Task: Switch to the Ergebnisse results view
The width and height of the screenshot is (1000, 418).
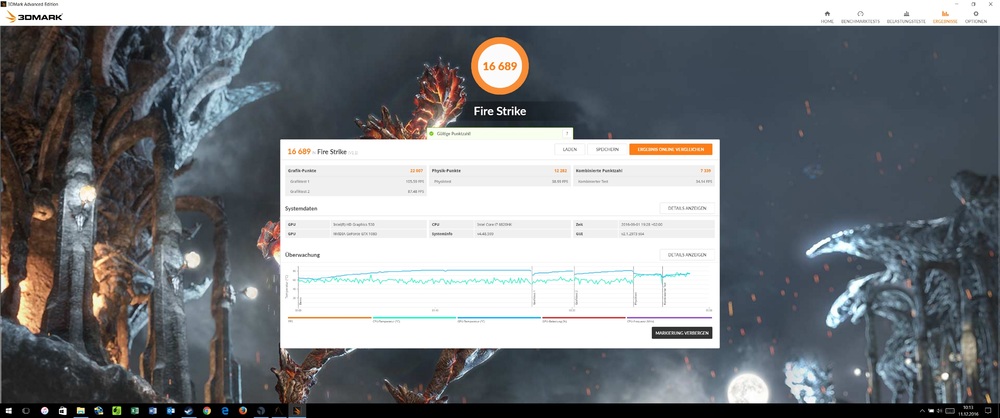Action: (x=945, y=16)
